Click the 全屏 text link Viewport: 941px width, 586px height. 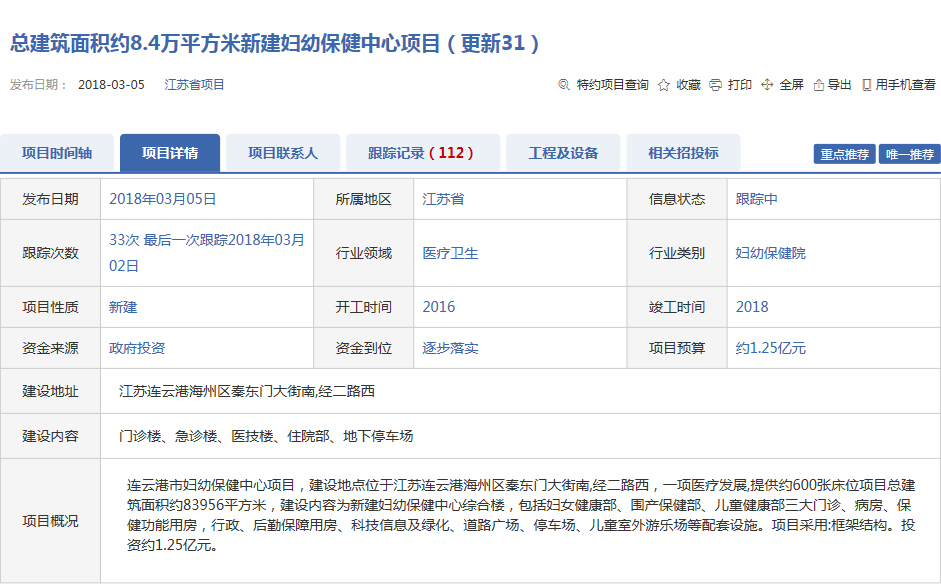(791, 85)
